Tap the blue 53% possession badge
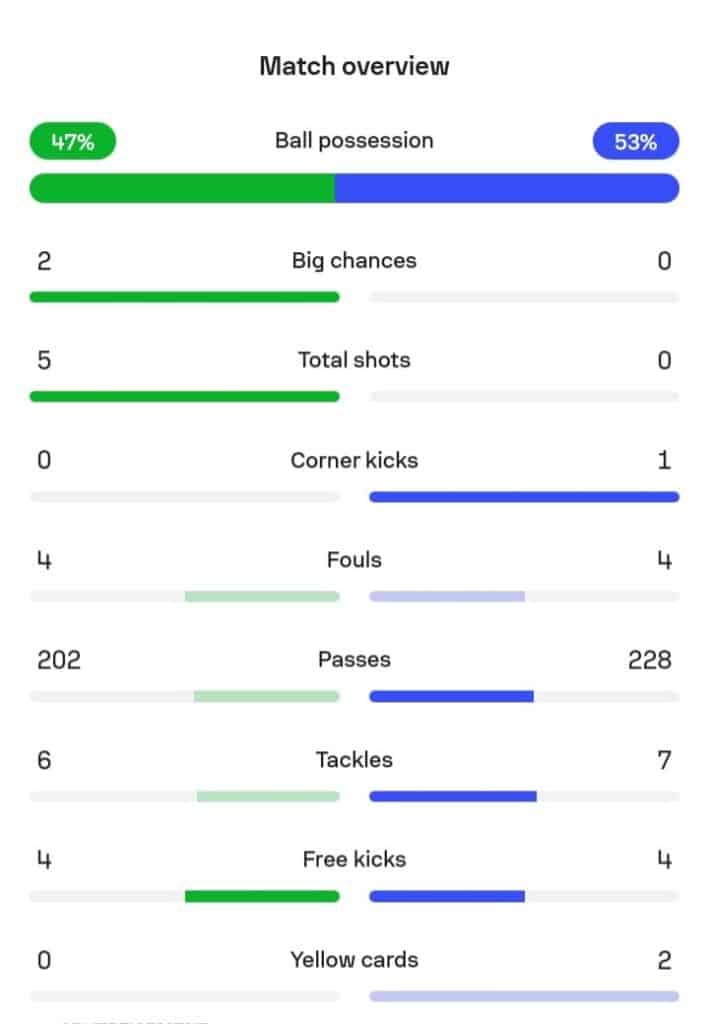Screen dimensions: 709x1024 tap(636, 142)
